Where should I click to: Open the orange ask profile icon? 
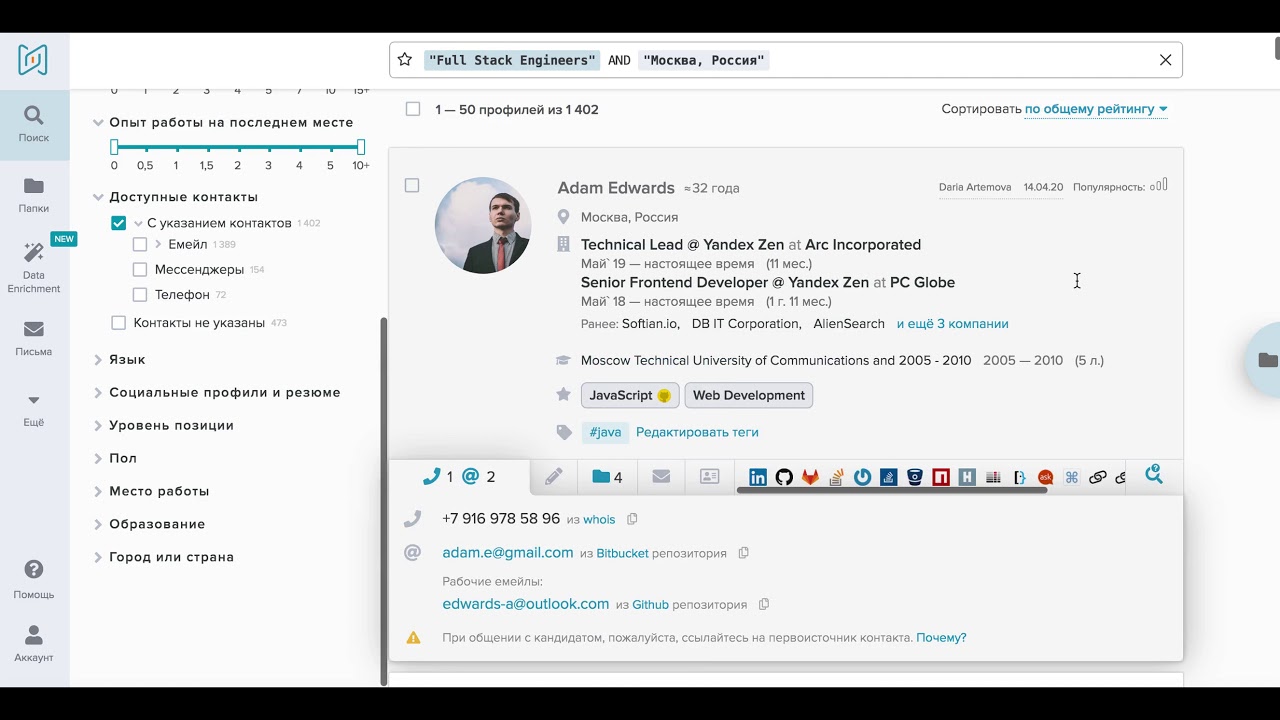tap(1046, 477)
